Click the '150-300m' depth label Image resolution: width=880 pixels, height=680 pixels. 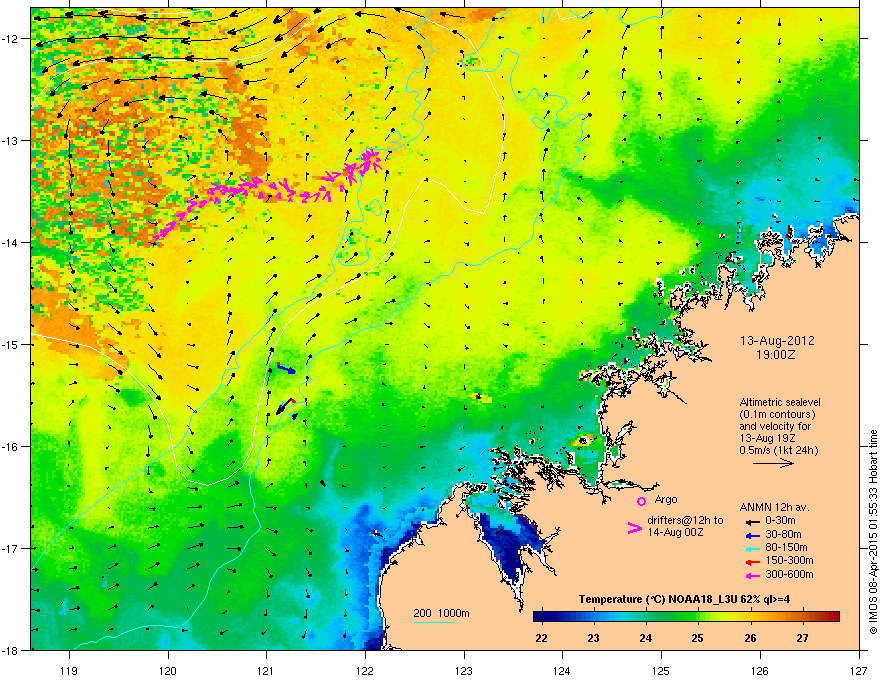click(x=789, y=560)
